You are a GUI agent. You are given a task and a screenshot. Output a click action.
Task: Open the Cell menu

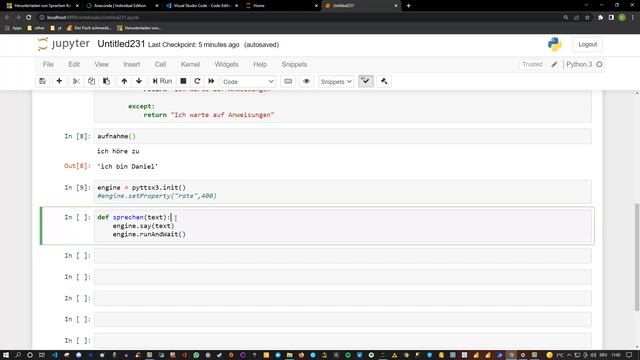click(160, 64)
